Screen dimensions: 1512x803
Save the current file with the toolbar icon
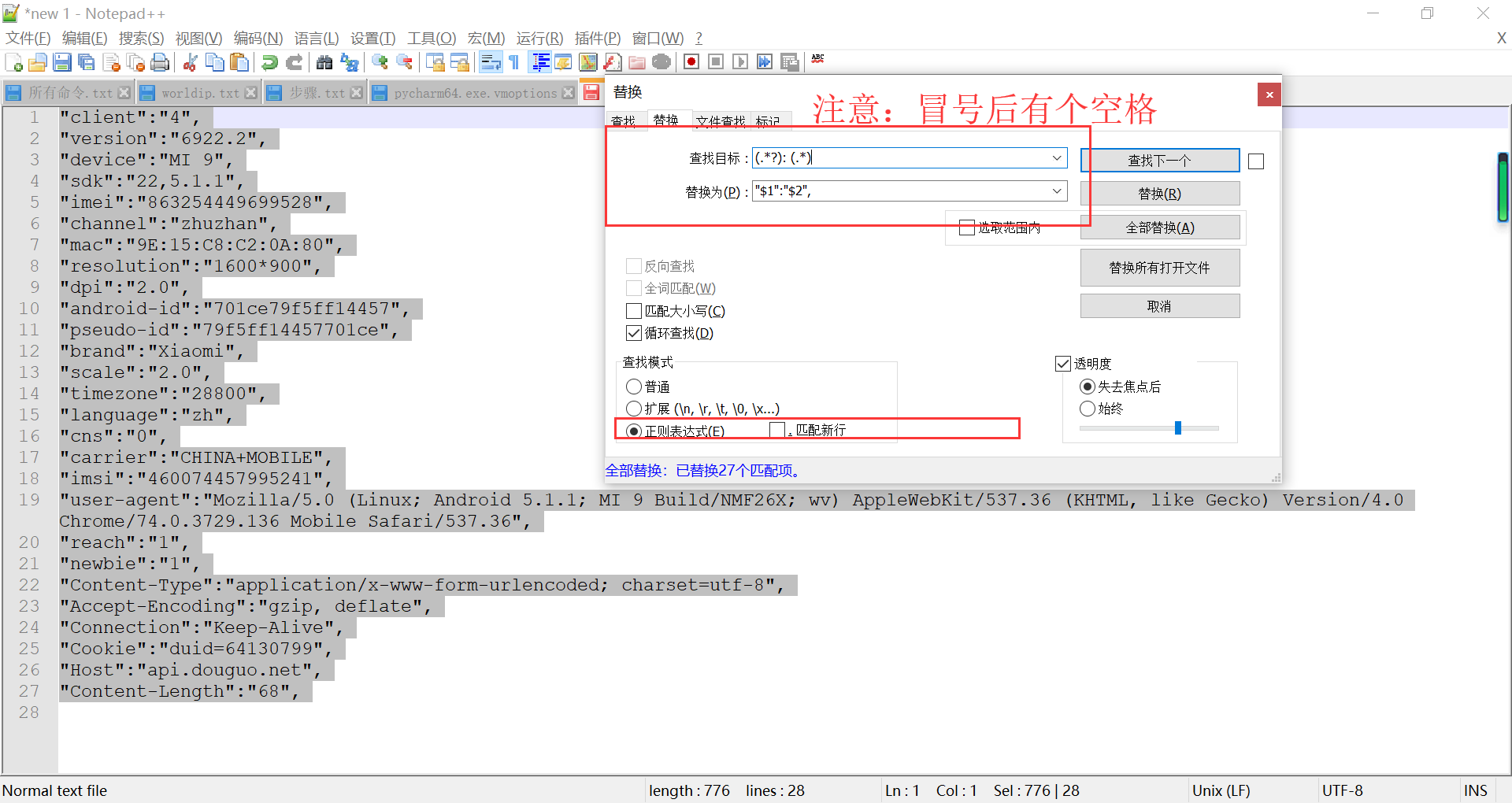tap(62, 62)
